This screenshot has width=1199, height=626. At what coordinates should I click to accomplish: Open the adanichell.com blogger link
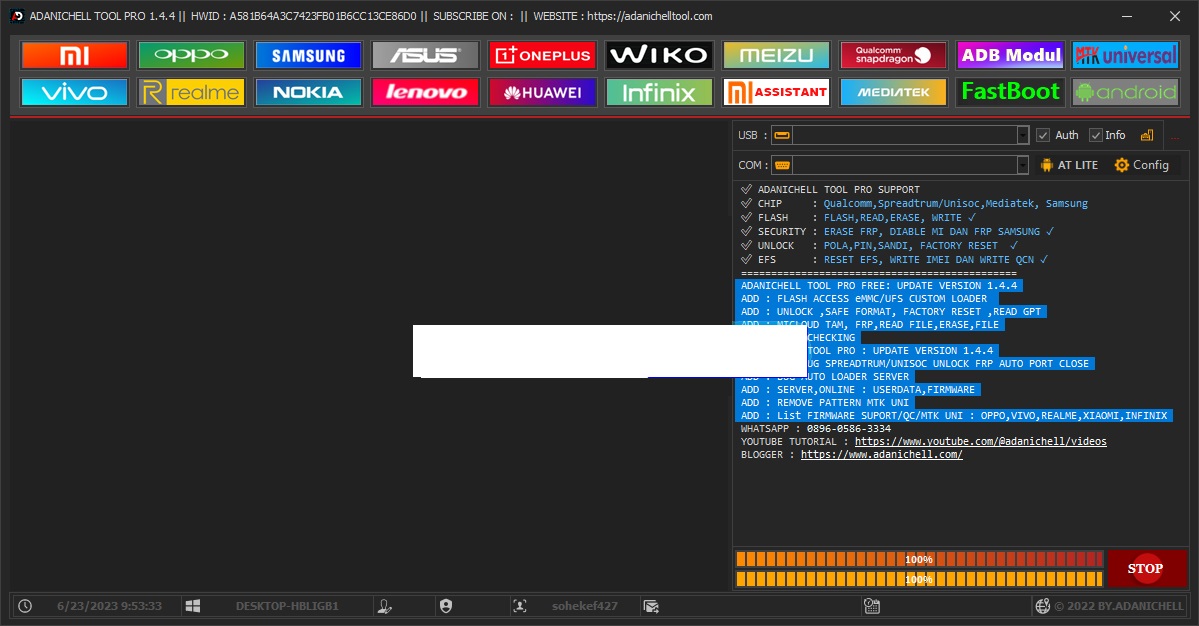tap(882, 455)
